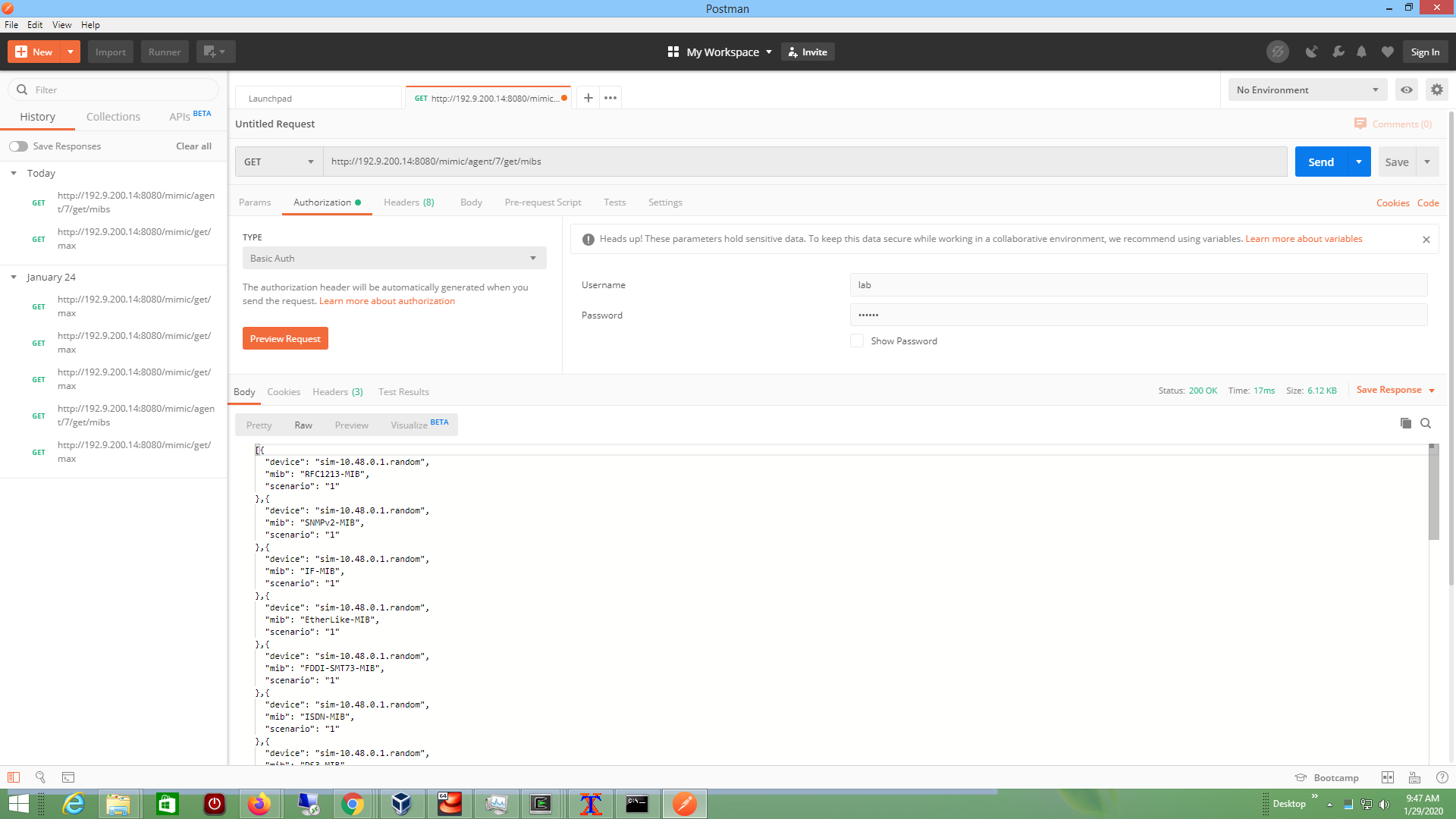Open the New button dropdown arrow
Viewport: 1456px width, 819px height.
coord(71,52)
